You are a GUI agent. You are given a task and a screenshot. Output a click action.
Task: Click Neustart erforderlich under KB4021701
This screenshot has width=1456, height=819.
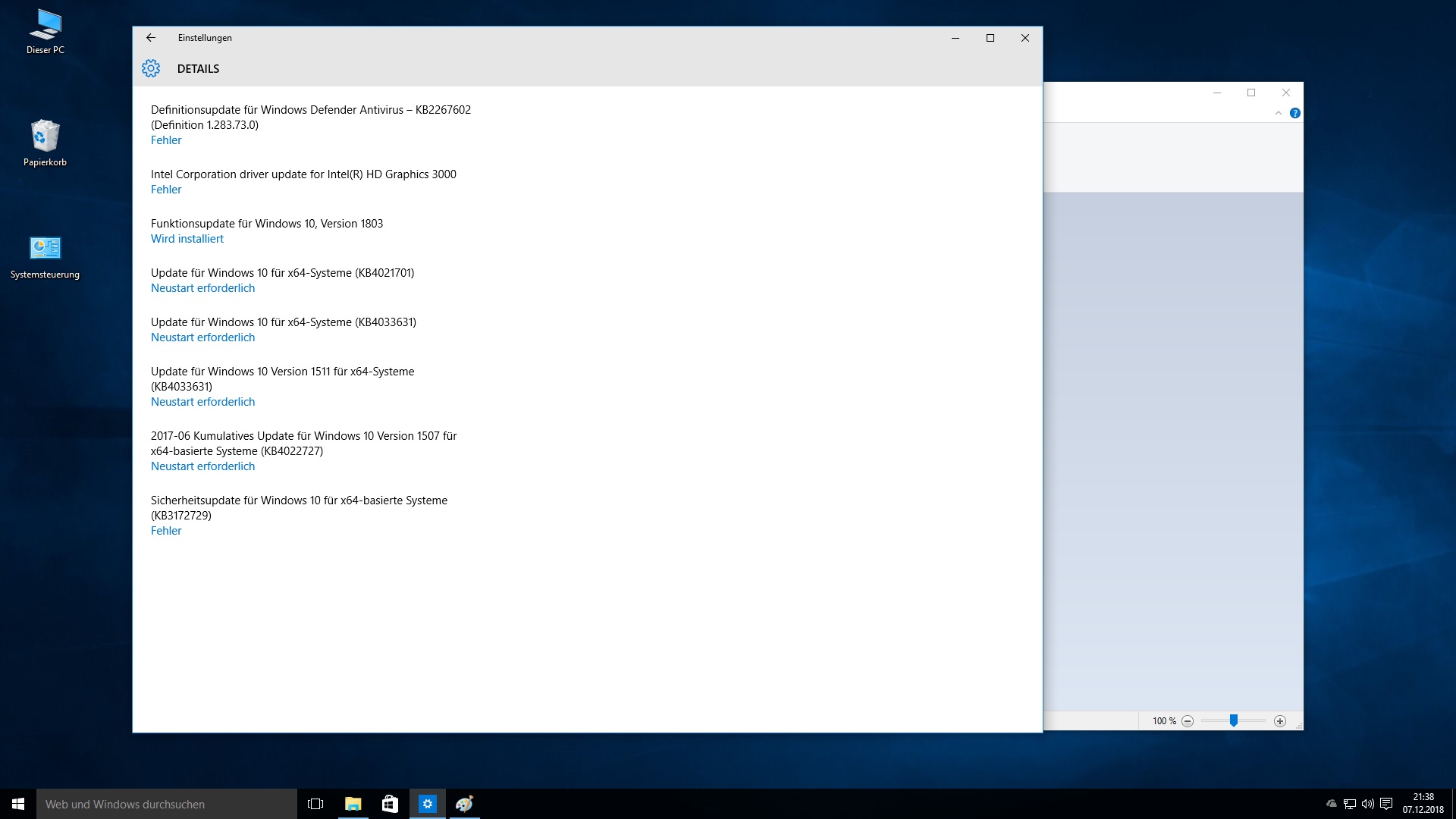(202, 288)
